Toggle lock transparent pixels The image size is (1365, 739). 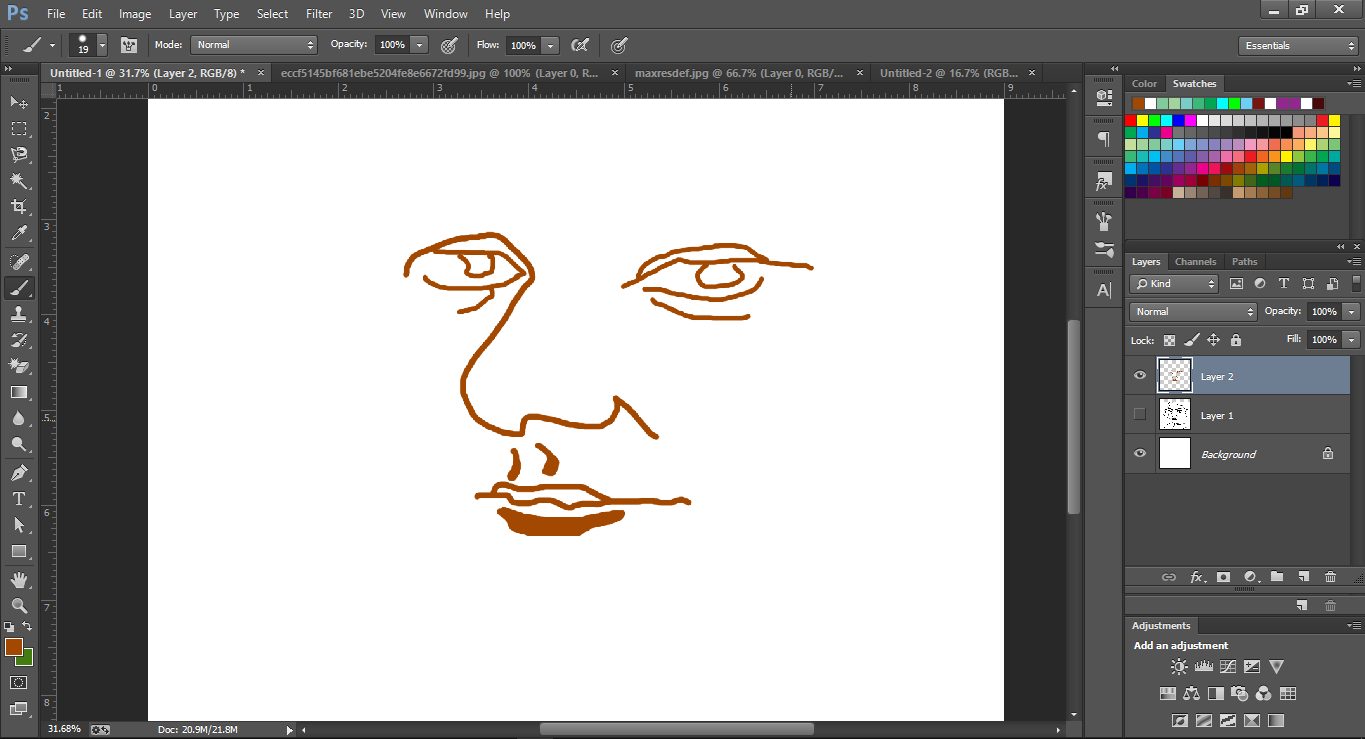tap(1169, 340)
